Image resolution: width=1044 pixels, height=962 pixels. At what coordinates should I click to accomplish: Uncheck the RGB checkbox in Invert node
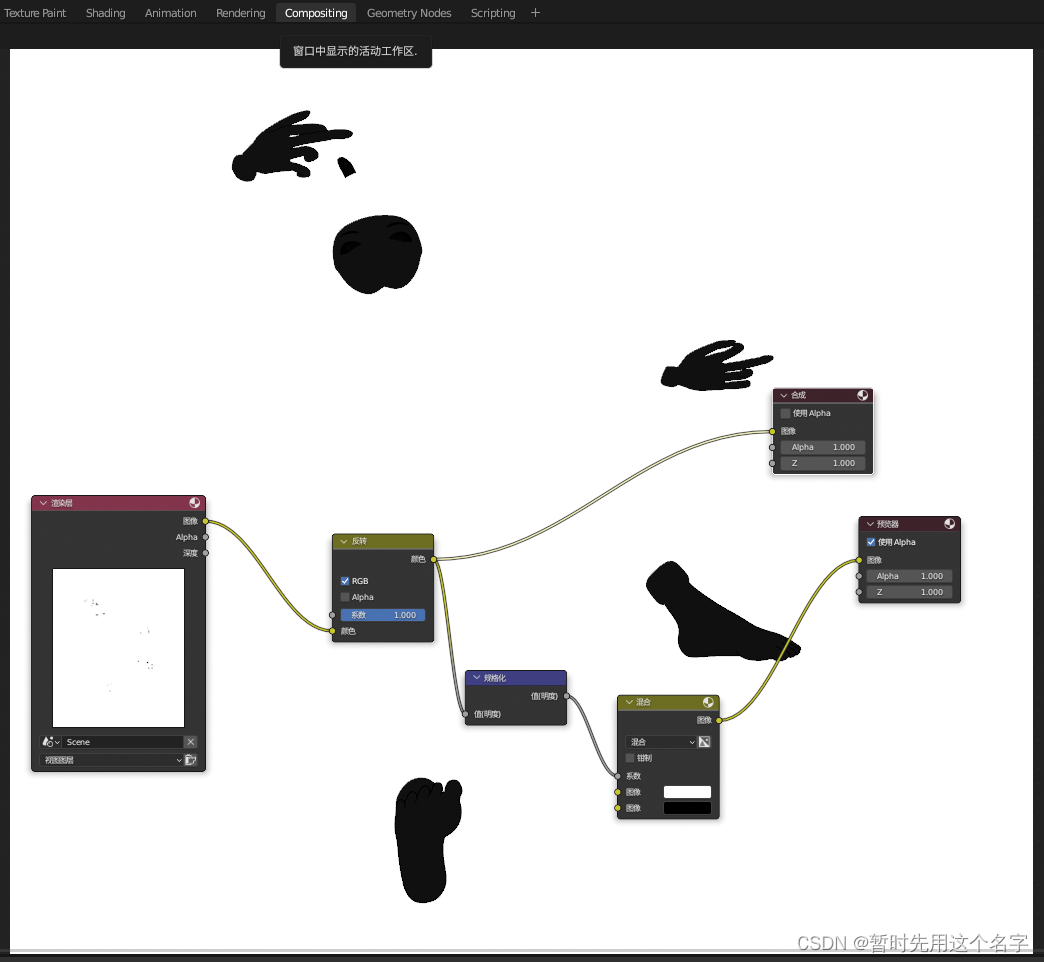click(x=345, y=581)
